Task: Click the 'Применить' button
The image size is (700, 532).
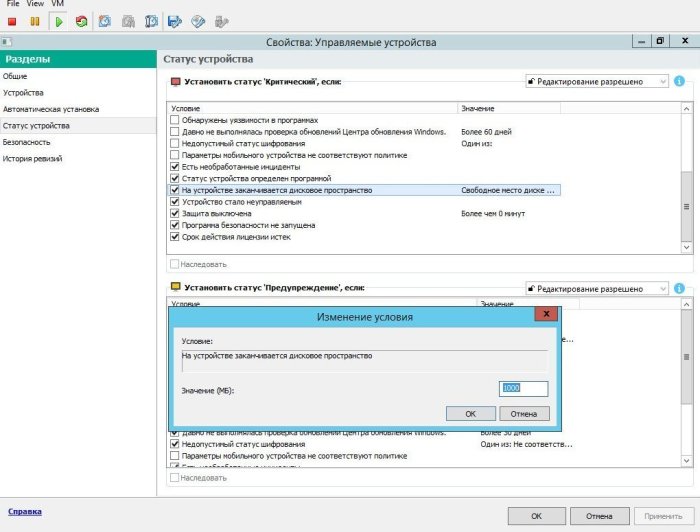Action: coord(663,516)
